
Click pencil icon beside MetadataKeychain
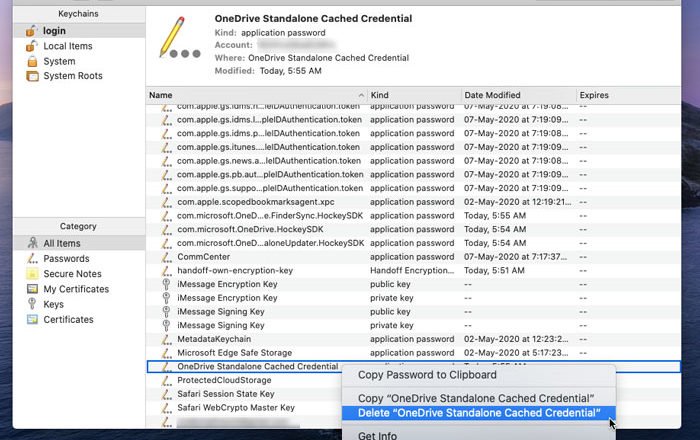[167, 340]
